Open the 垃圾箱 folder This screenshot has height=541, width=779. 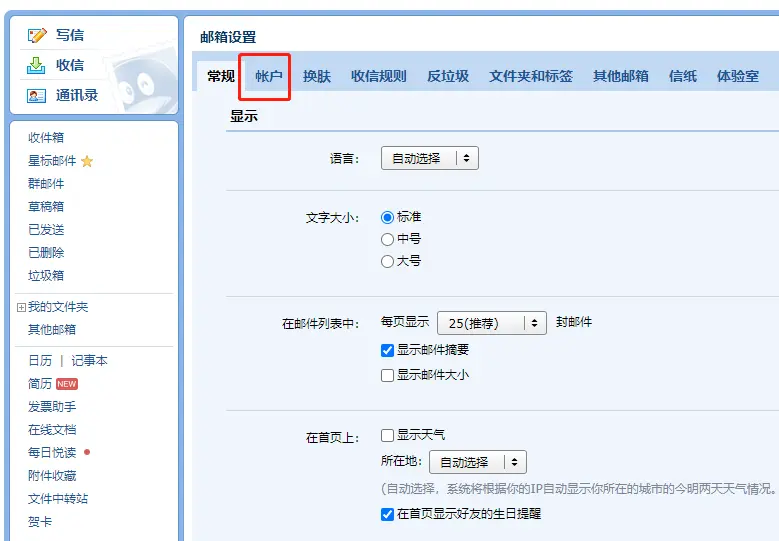point(46,275)
